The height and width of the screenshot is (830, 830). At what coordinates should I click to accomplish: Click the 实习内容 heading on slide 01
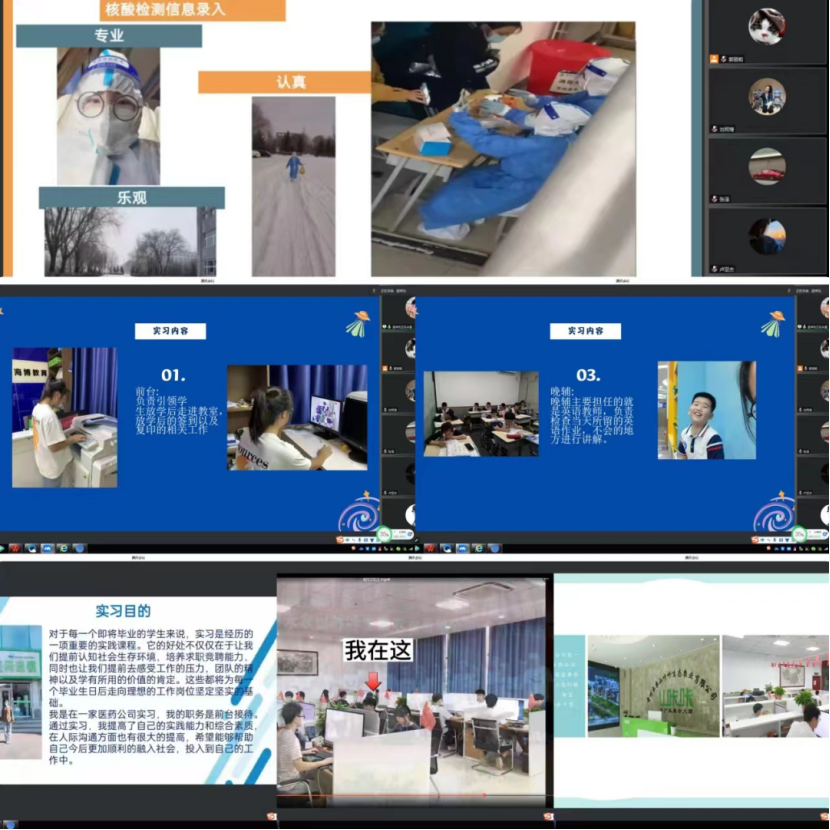pyautogui.click(x=170, y=331)
